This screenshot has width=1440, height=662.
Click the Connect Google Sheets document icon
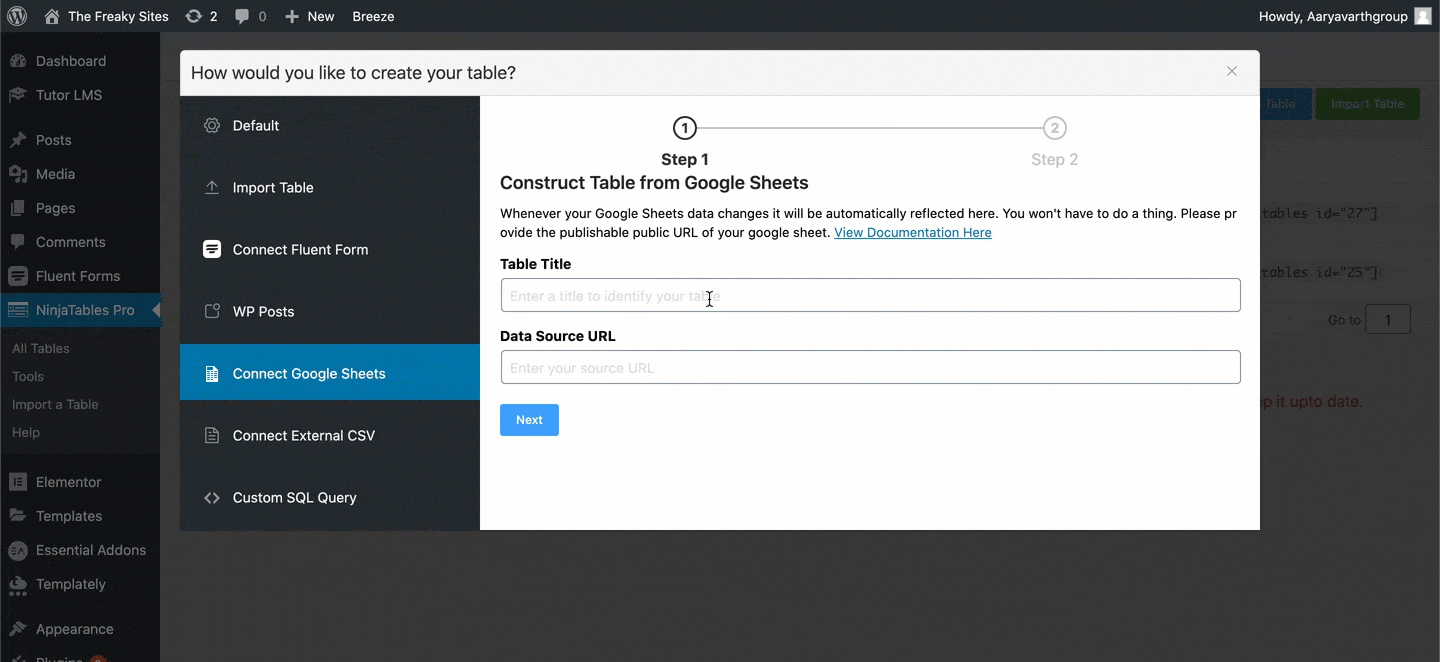coord(212,374)
